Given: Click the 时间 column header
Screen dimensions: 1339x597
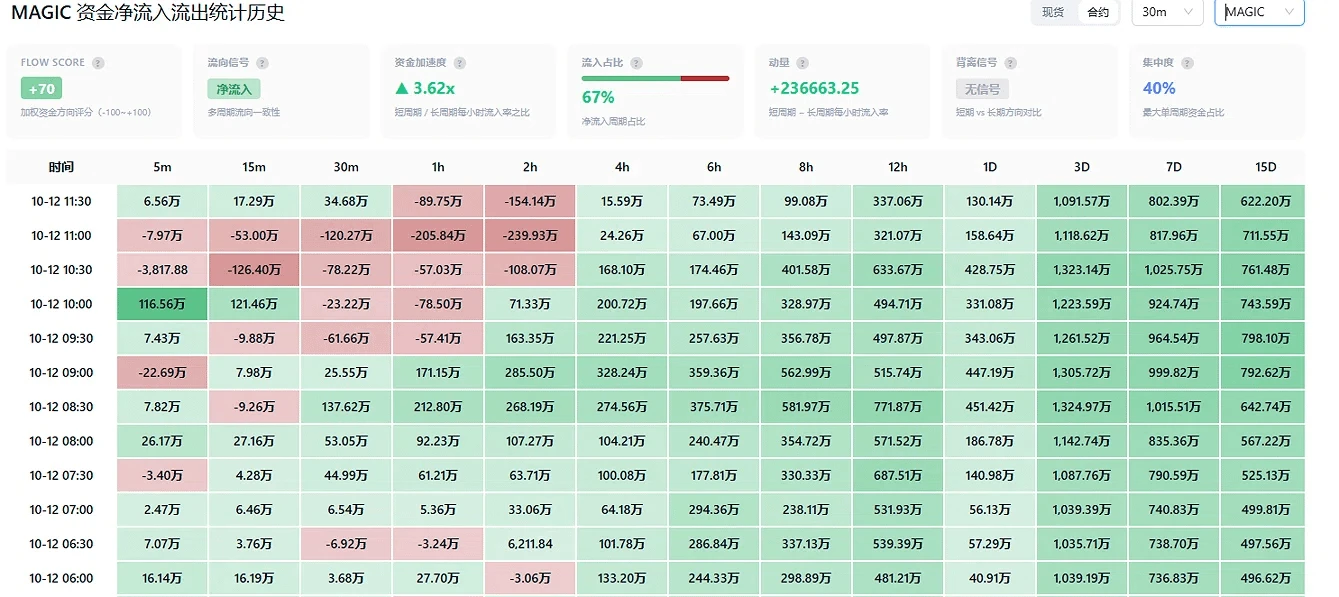Looking at the screenshot, I should click(x=61, y=167).
